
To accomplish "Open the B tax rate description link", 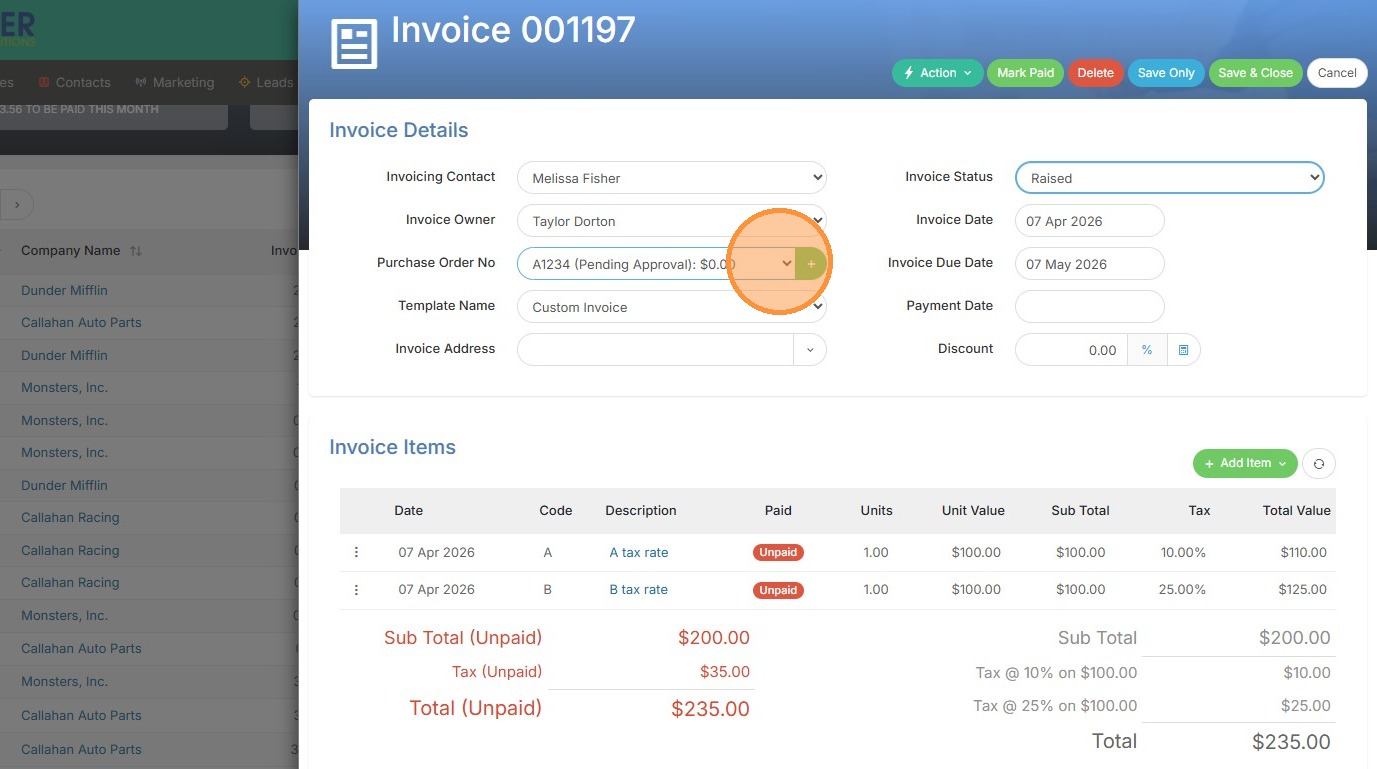I will (639, 590).
